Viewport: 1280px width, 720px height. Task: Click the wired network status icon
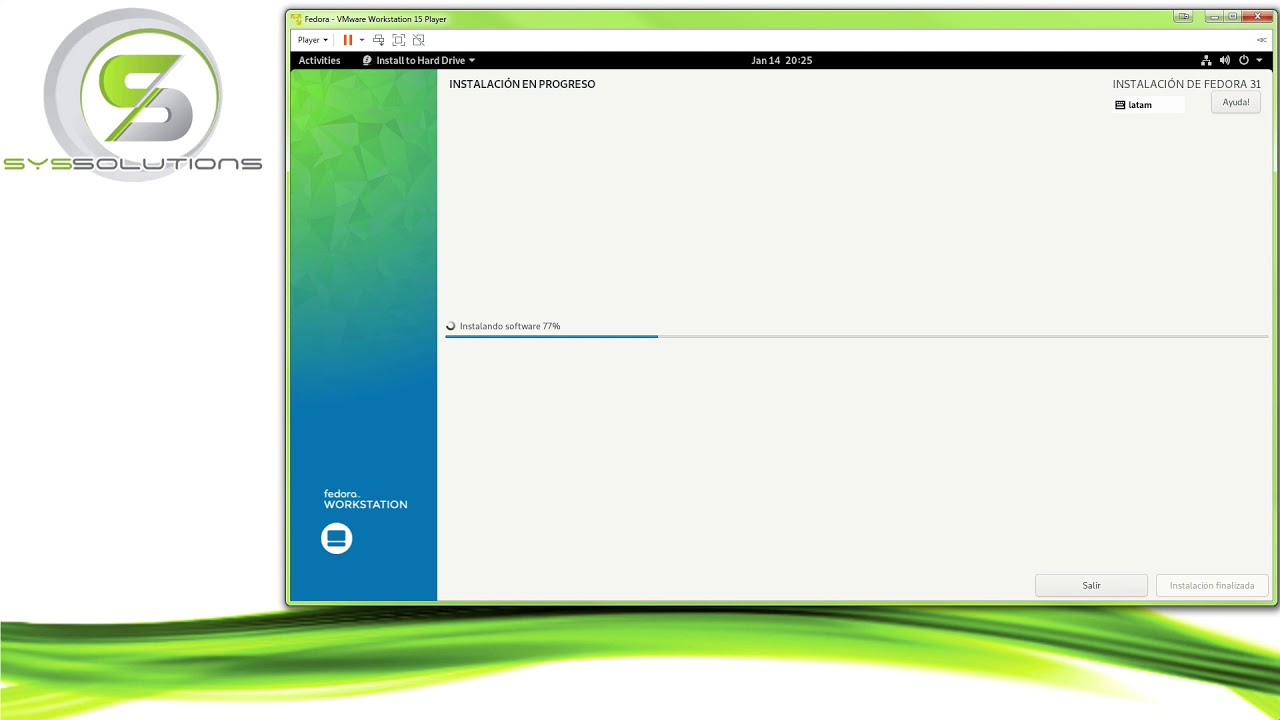pyautogui.click(x=1207, y=60)
